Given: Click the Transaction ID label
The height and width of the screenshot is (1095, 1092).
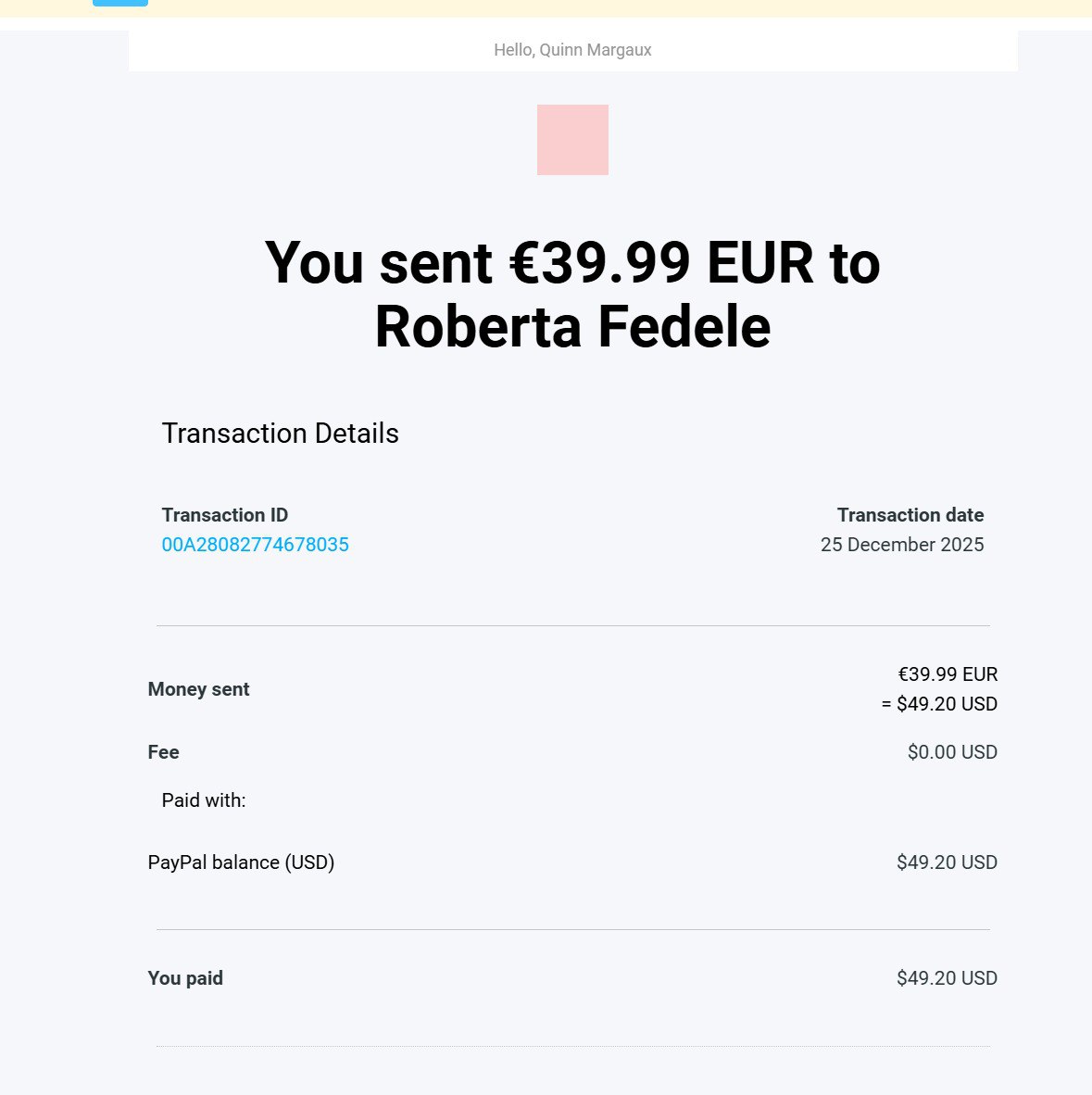Looking at the screenshot, I should 225,515.
